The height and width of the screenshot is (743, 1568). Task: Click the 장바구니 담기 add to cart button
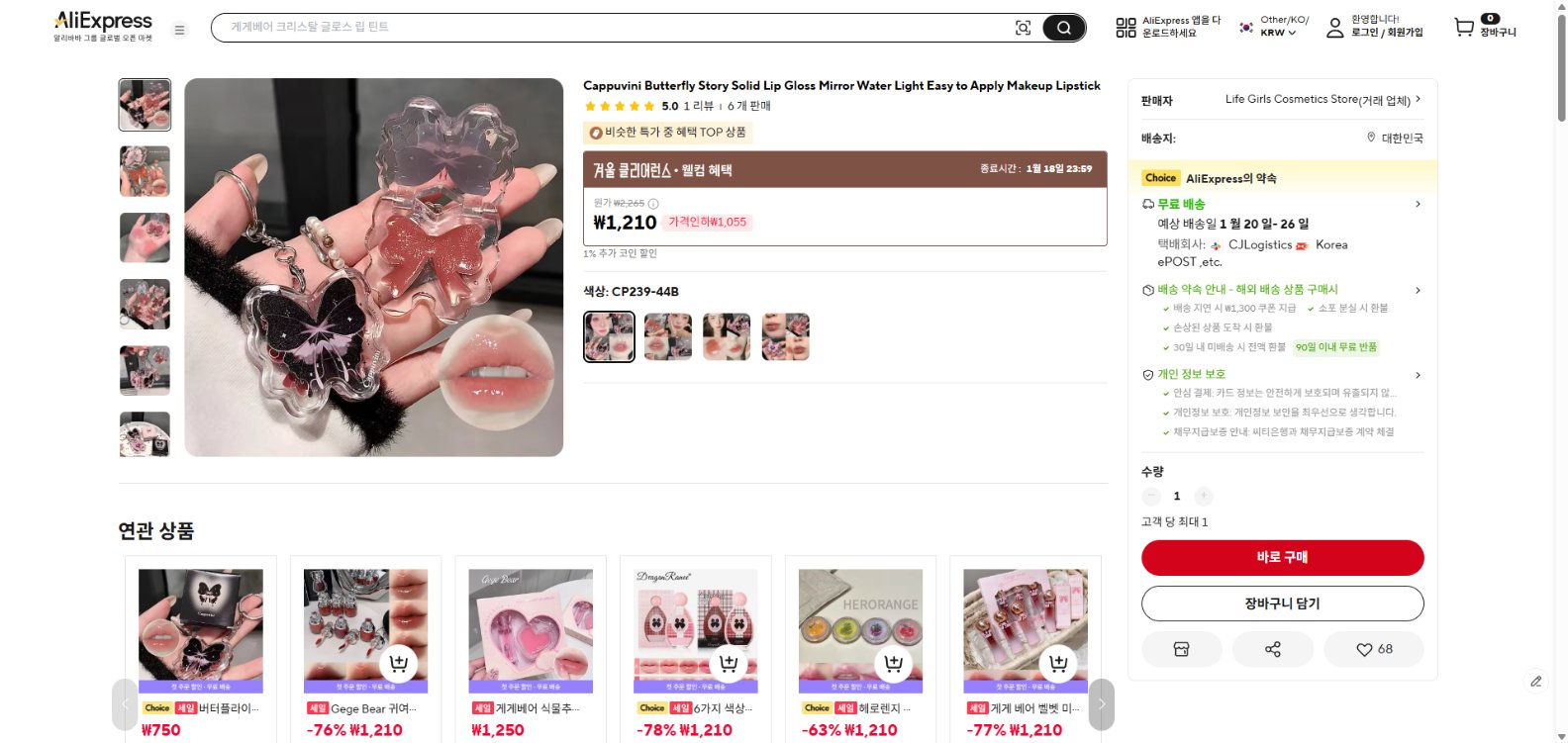click(1282, 604)
